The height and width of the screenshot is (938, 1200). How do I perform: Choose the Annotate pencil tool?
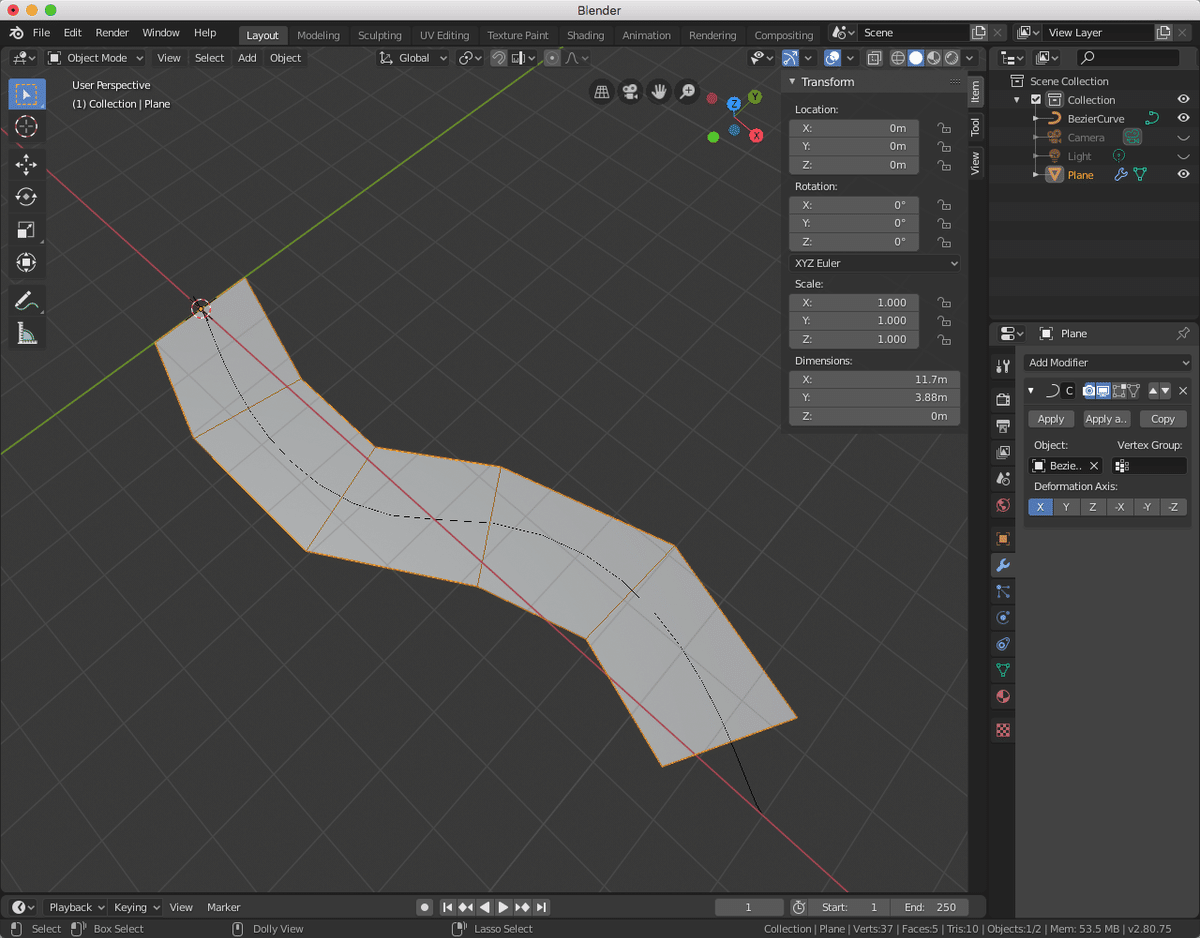coord(27,300)
